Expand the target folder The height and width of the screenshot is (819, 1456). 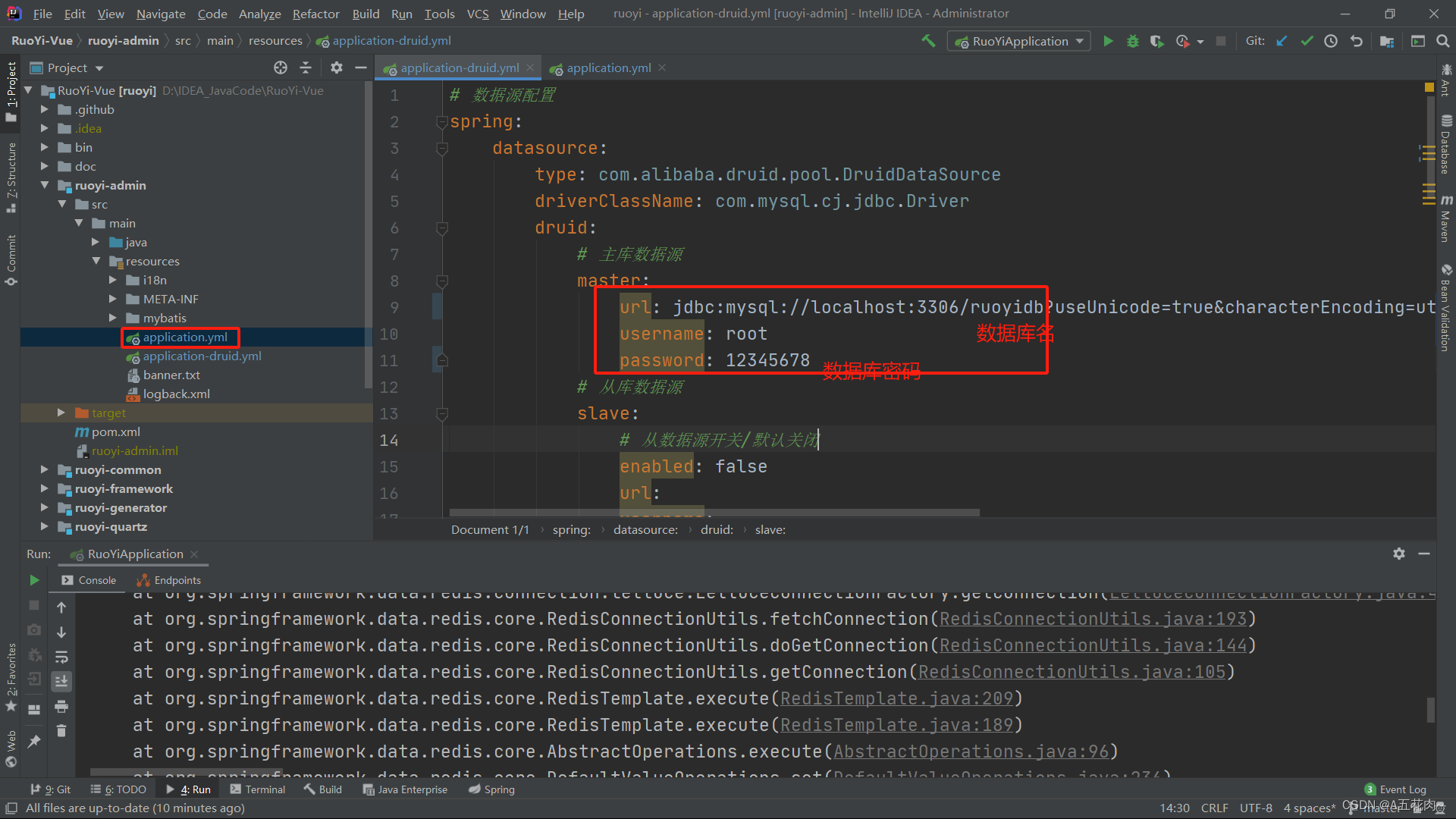[x=61, y=413]
